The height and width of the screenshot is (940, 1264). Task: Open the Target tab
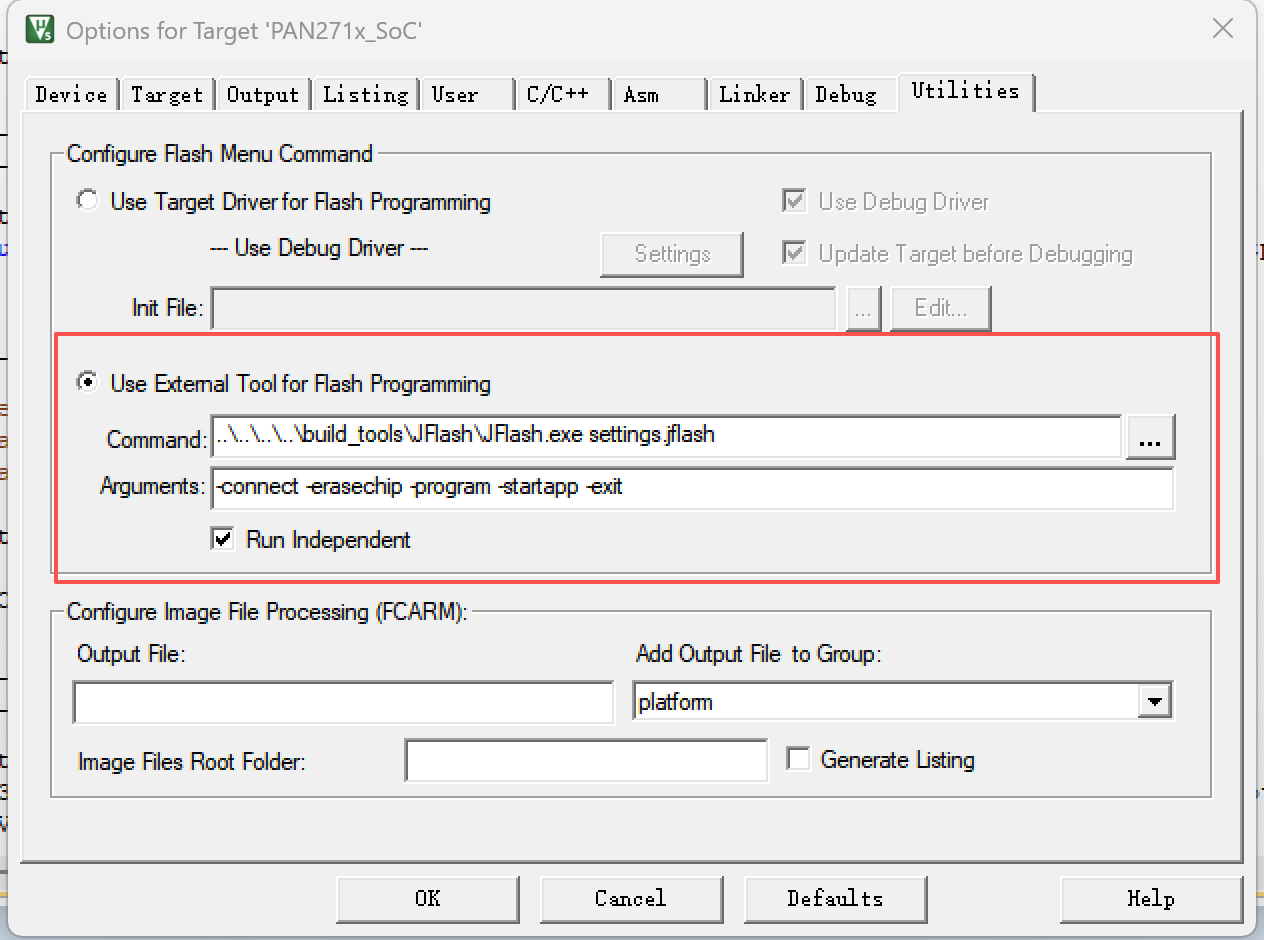[167, 95]
